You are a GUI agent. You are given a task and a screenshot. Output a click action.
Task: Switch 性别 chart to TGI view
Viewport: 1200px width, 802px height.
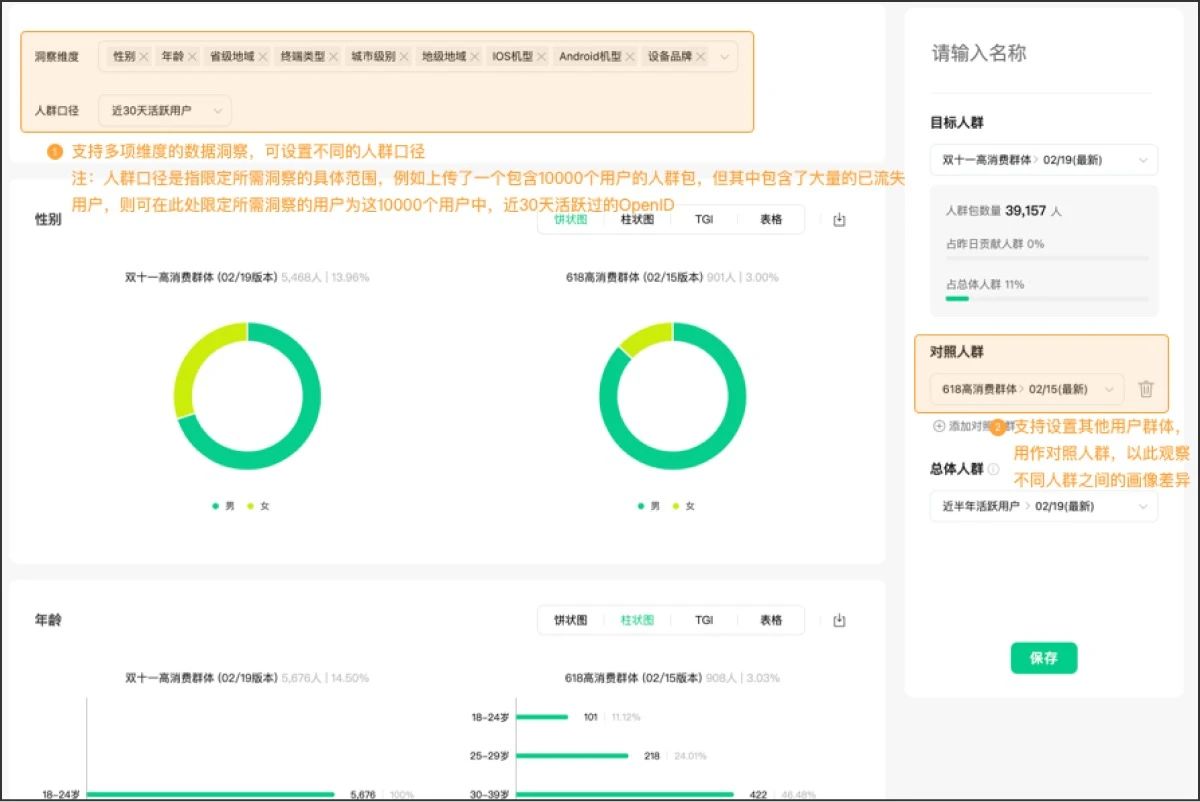click(704, 220)
